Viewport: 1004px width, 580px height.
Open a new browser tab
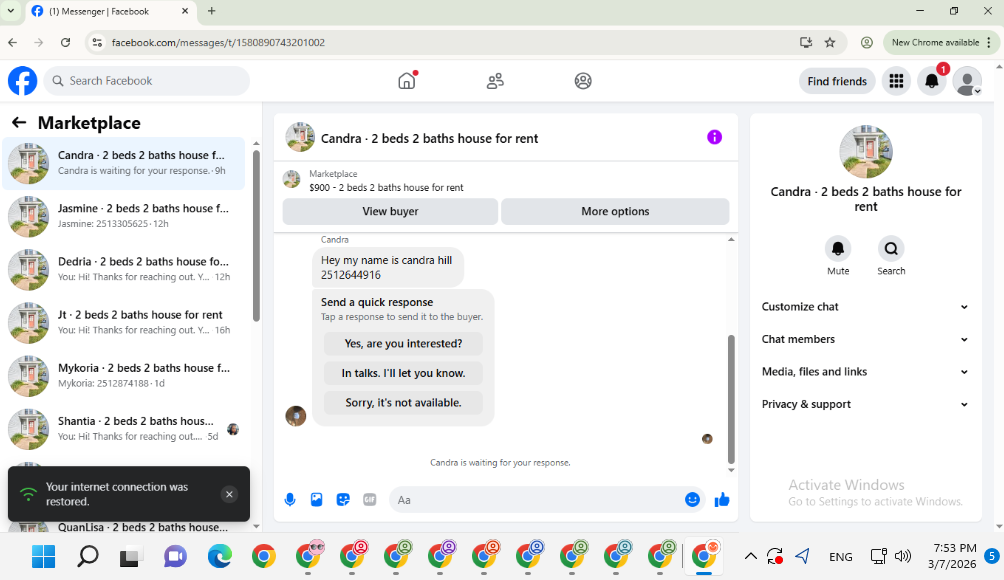pyautogui.click(x=211, y=11)
